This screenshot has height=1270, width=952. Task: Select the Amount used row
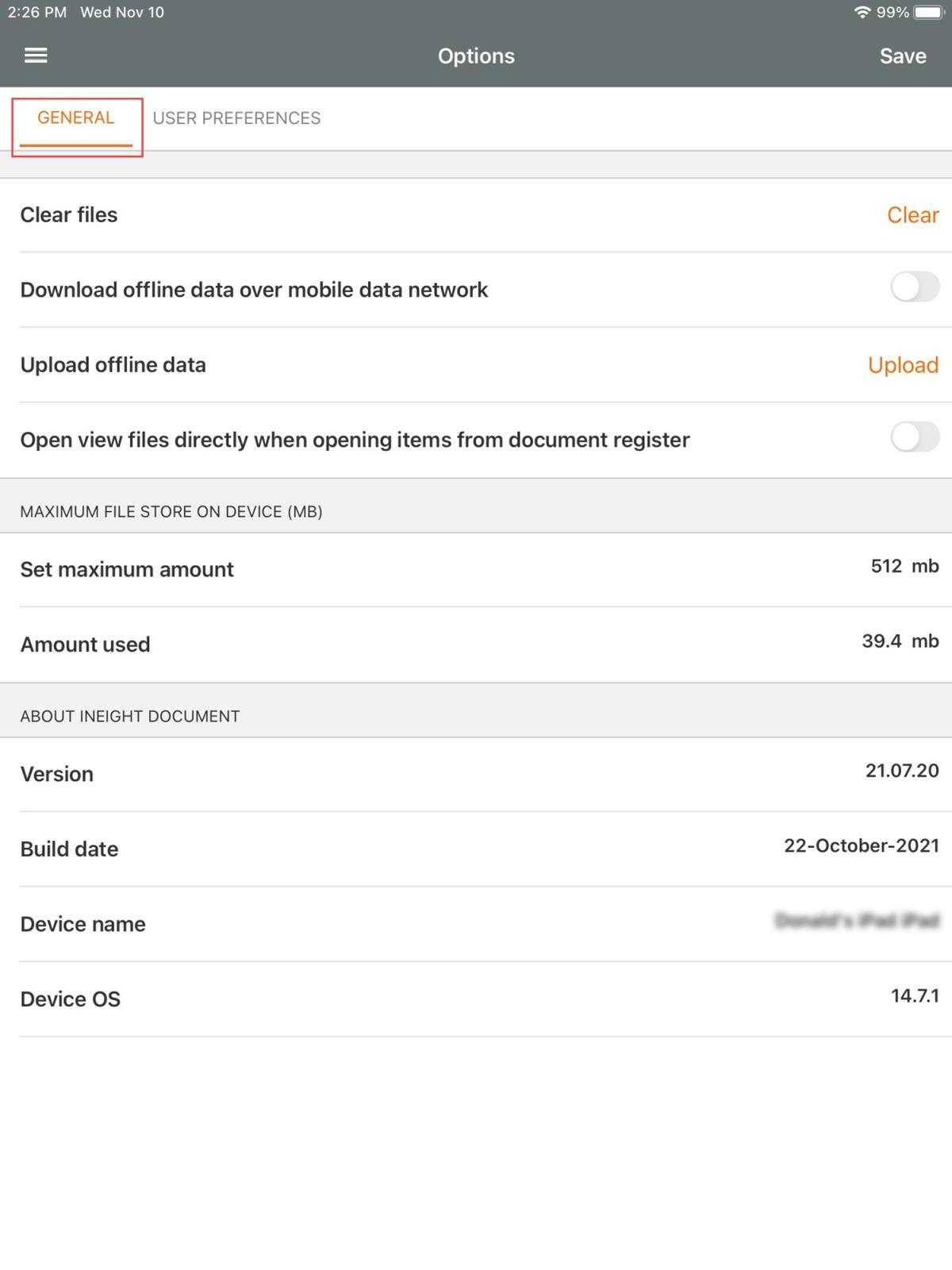click(476, 645)
